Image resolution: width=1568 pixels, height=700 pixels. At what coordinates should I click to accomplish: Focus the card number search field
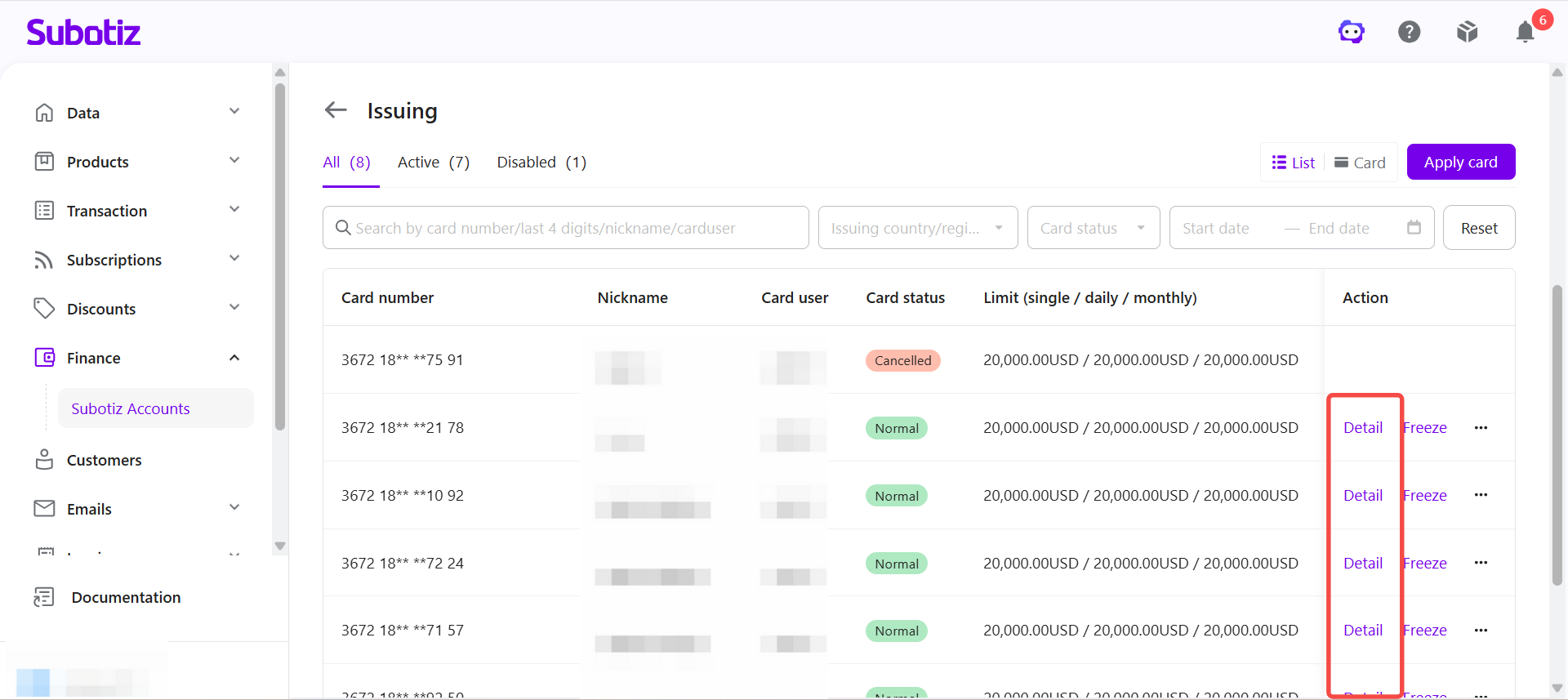[565, 228]
